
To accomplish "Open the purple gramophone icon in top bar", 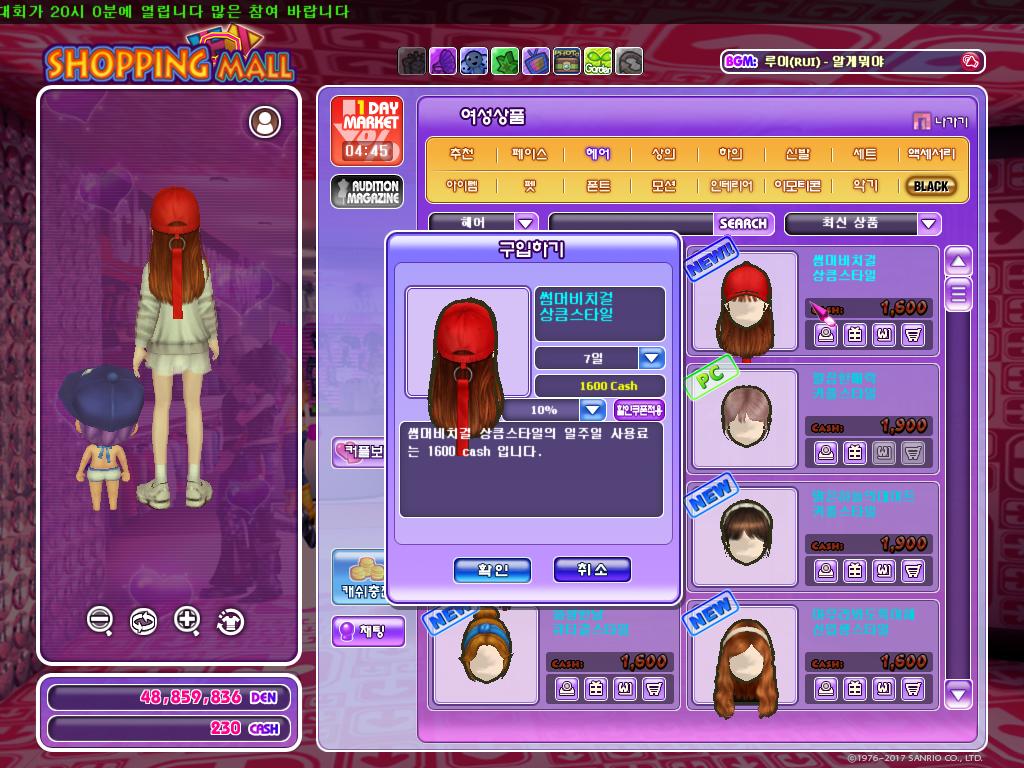I will (443, 61).
